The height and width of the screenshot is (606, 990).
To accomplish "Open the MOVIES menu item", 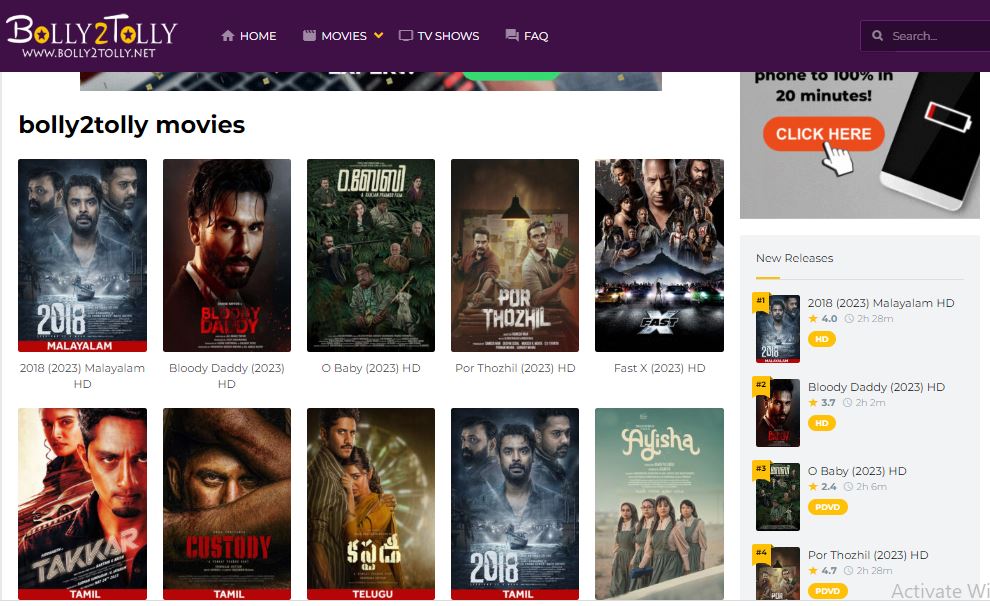I will [343, 36].
